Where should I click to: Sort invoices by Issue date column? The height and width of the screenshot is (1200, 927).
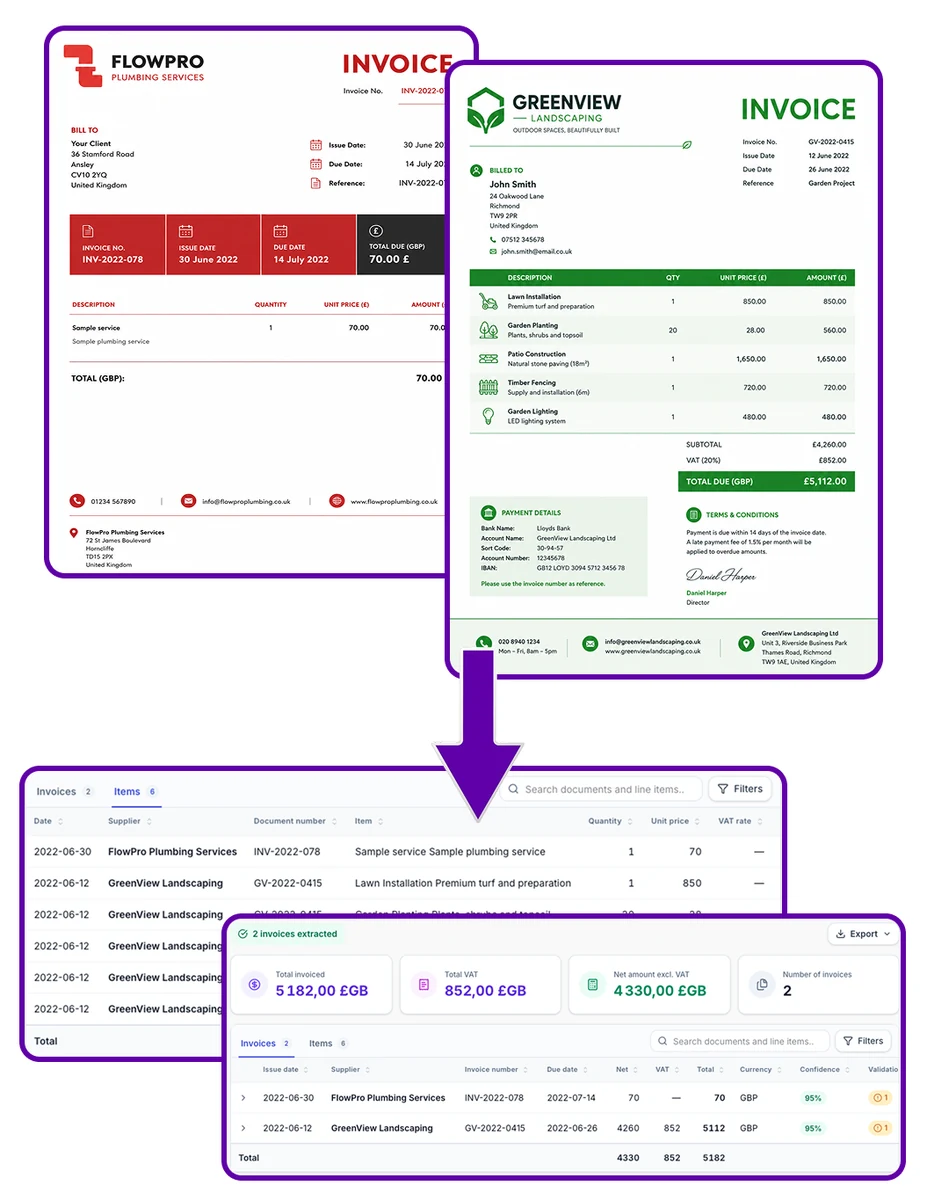[x=286, y=1069]
